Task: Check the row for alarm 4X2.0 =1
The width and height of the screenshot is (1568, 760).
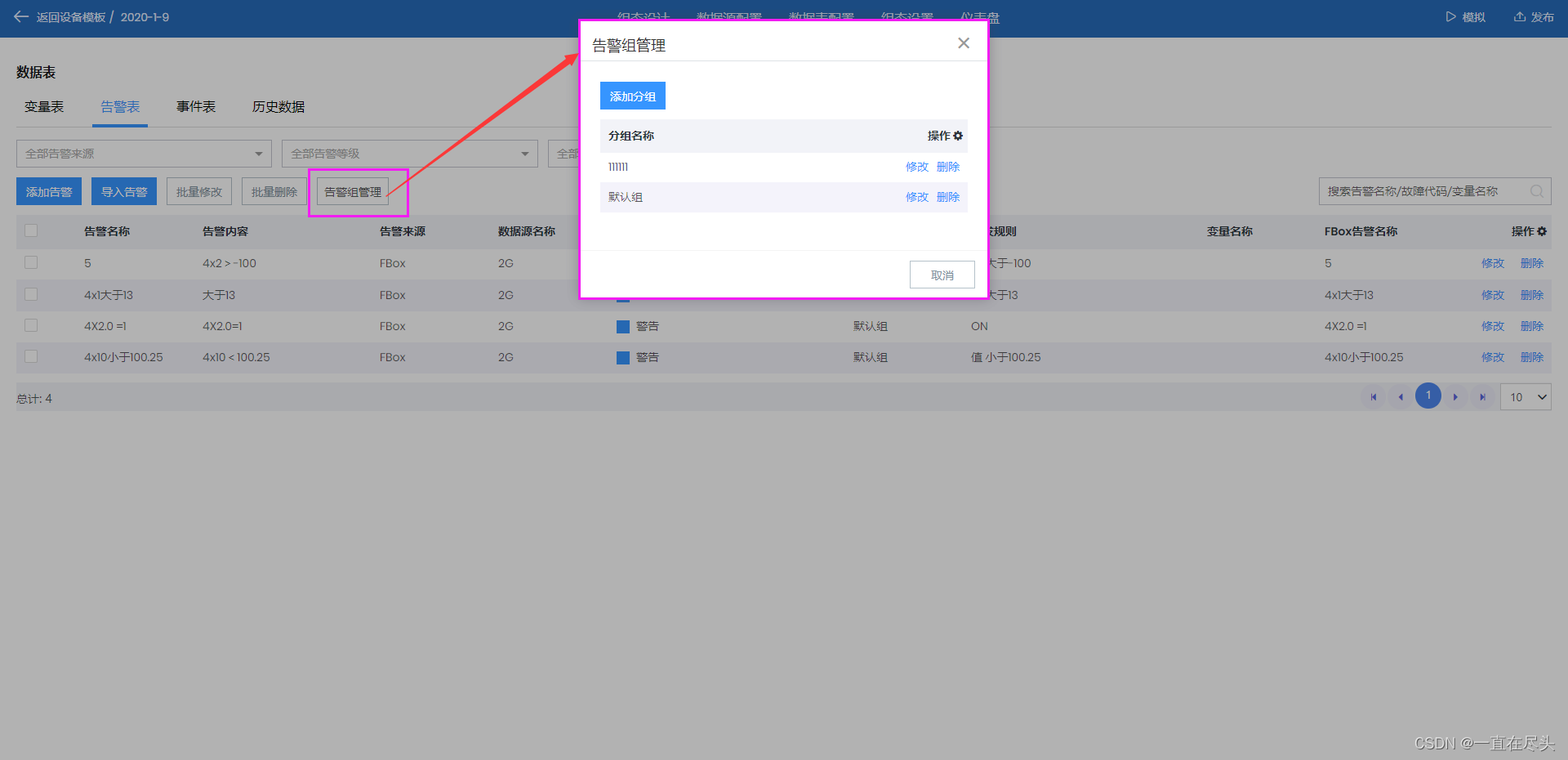Action: click(x=31, y=325)
